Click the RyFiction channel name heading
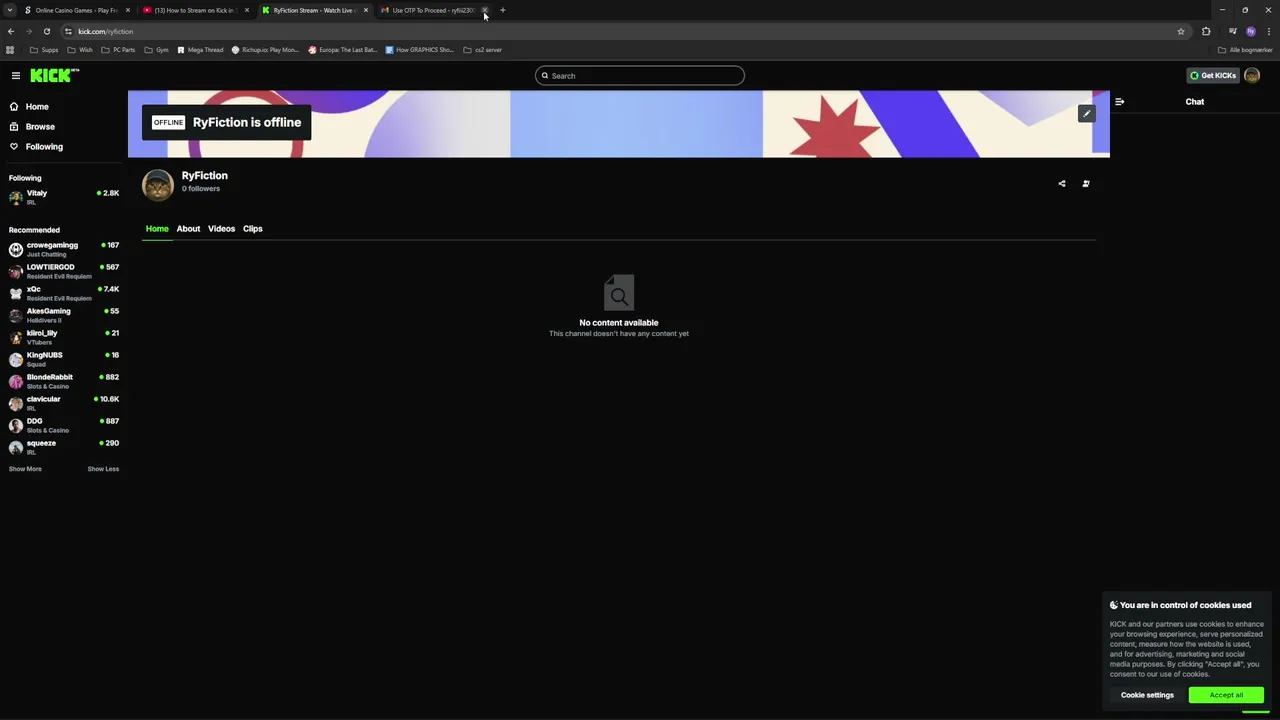Viewport: 1280px width, 720px height. tap(204, 175)
